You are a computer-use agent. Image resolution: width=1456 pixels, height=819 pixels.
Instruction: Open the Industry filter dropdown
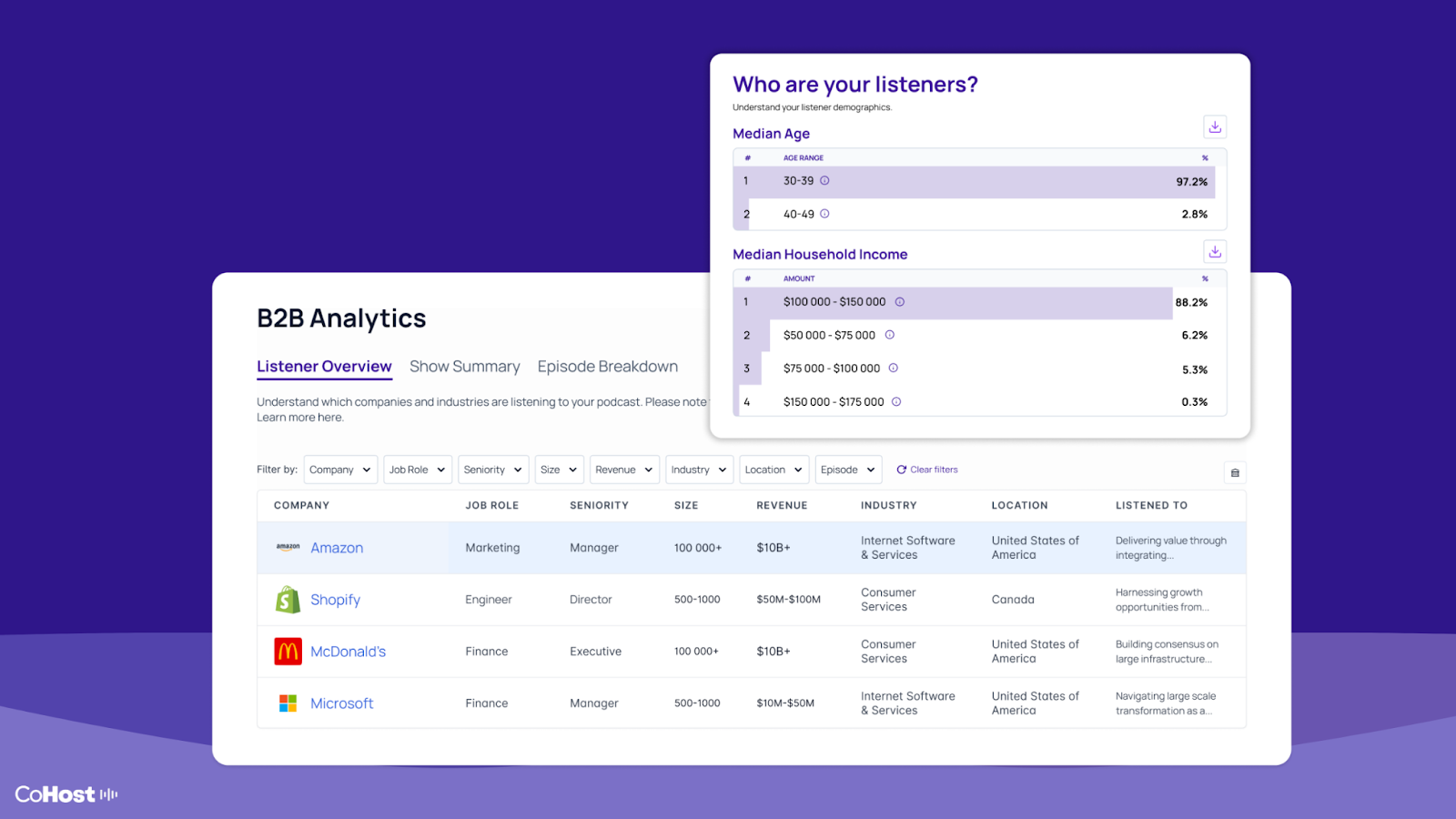coord(700,470)
